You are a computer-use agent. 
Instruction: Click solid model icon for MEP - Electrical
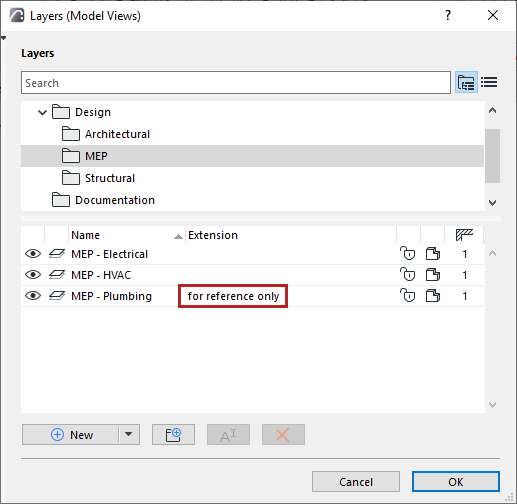[433, 254]
